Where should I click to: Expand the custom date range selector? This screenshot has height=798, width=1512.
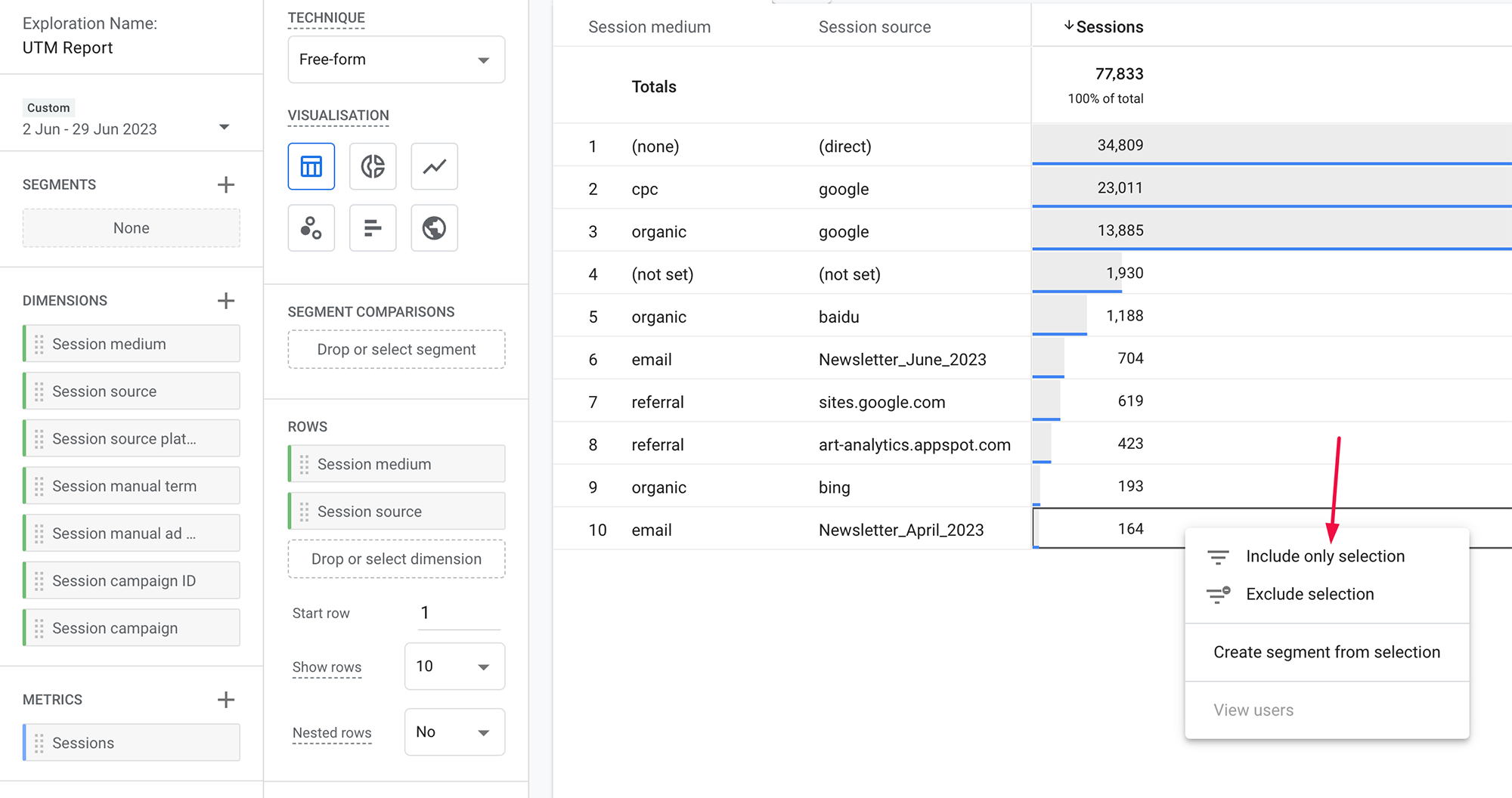coord(224,127)
